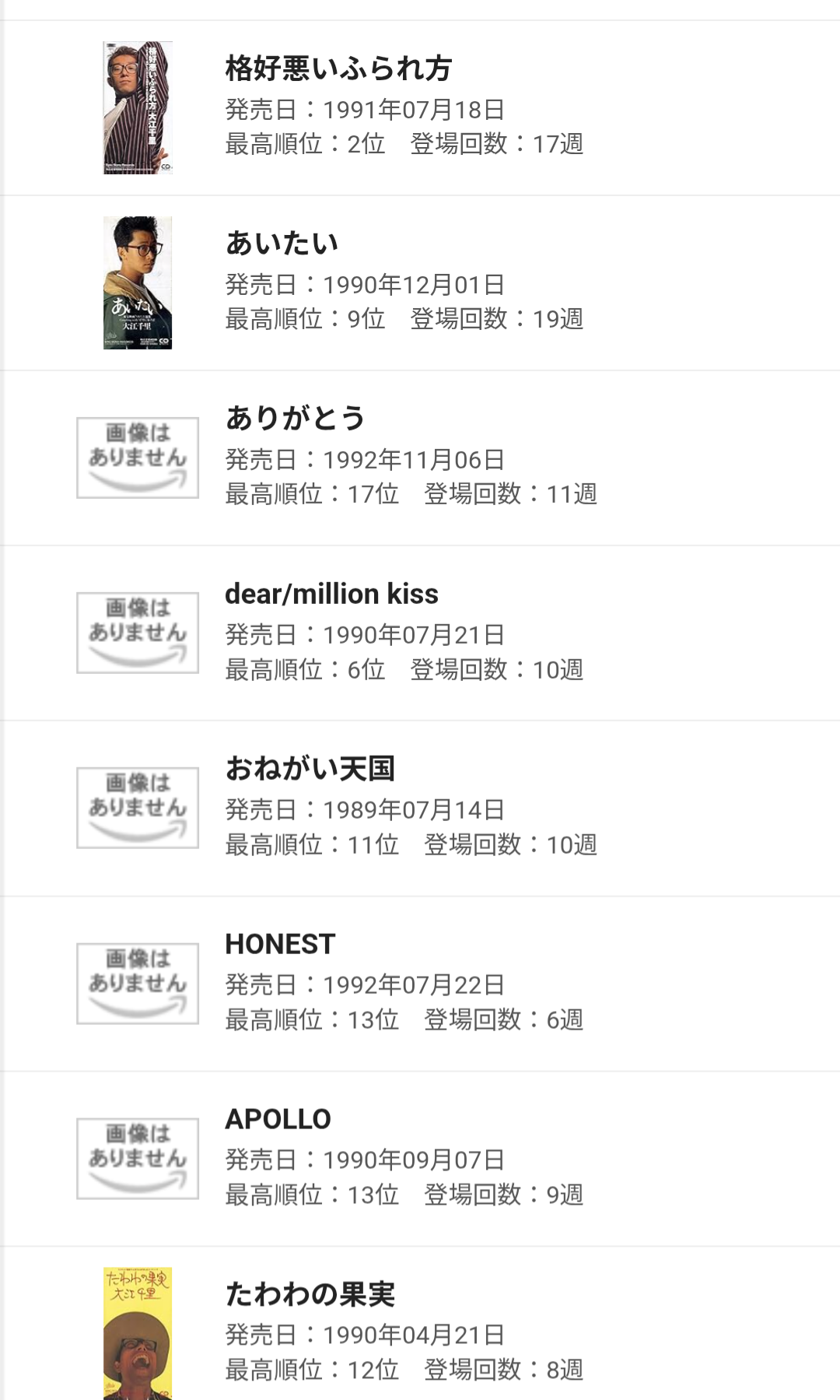
Task: Tap the おねがい天国 song title
Action: tap(310, 769)
